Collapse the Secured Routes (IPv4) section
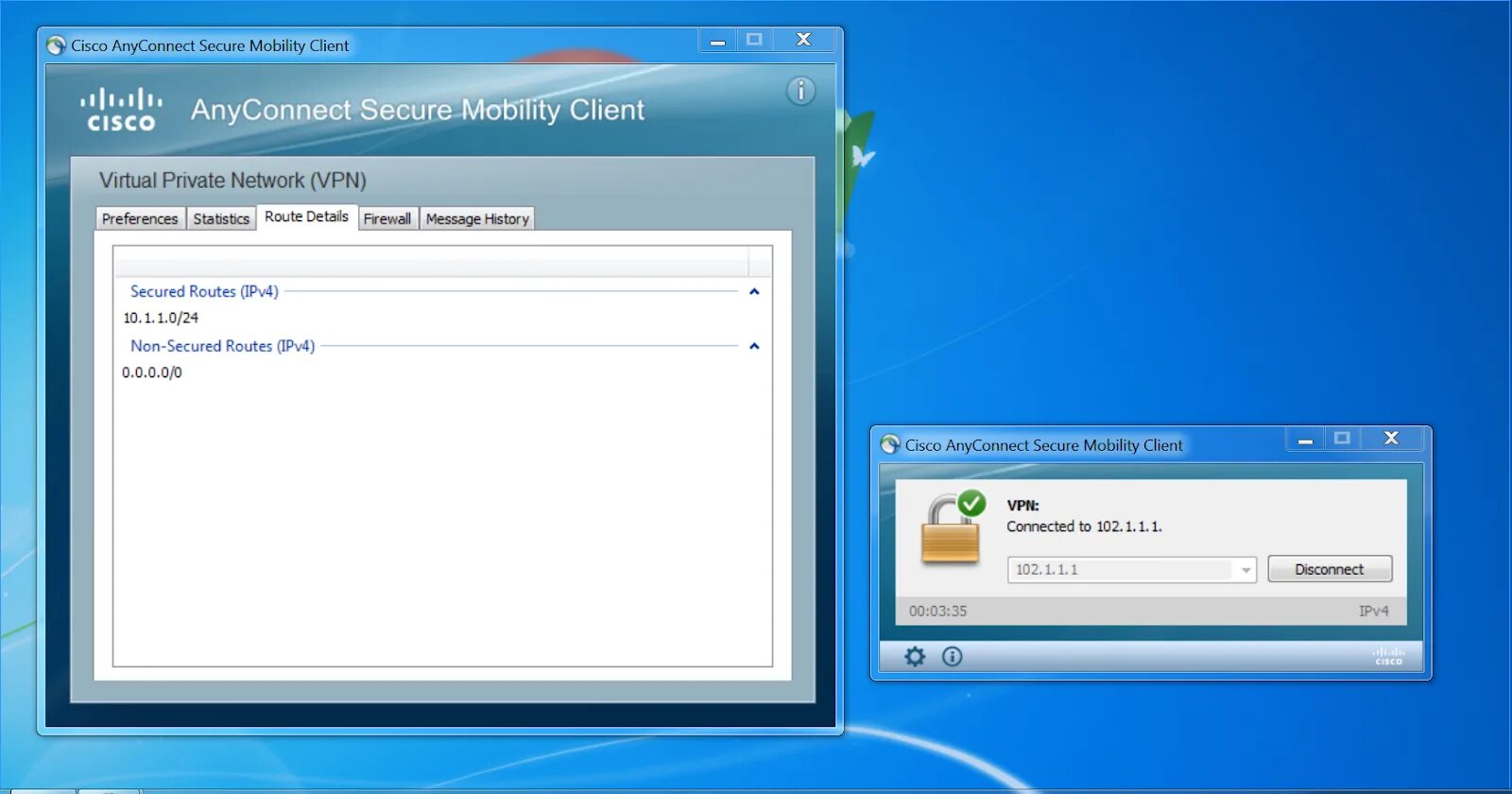 [754, 292]
